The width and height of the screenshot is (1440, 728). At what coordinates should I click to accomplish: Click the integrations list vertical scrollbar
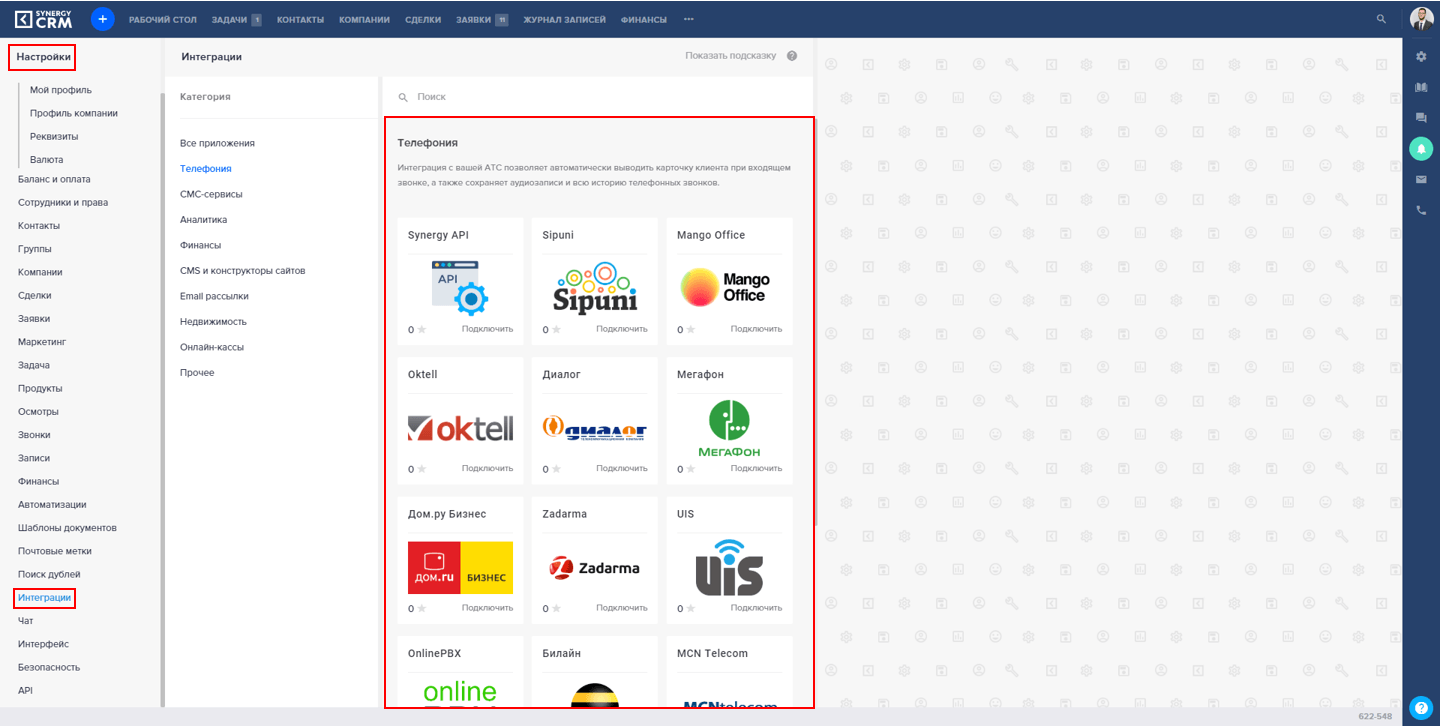coord(816,320)
